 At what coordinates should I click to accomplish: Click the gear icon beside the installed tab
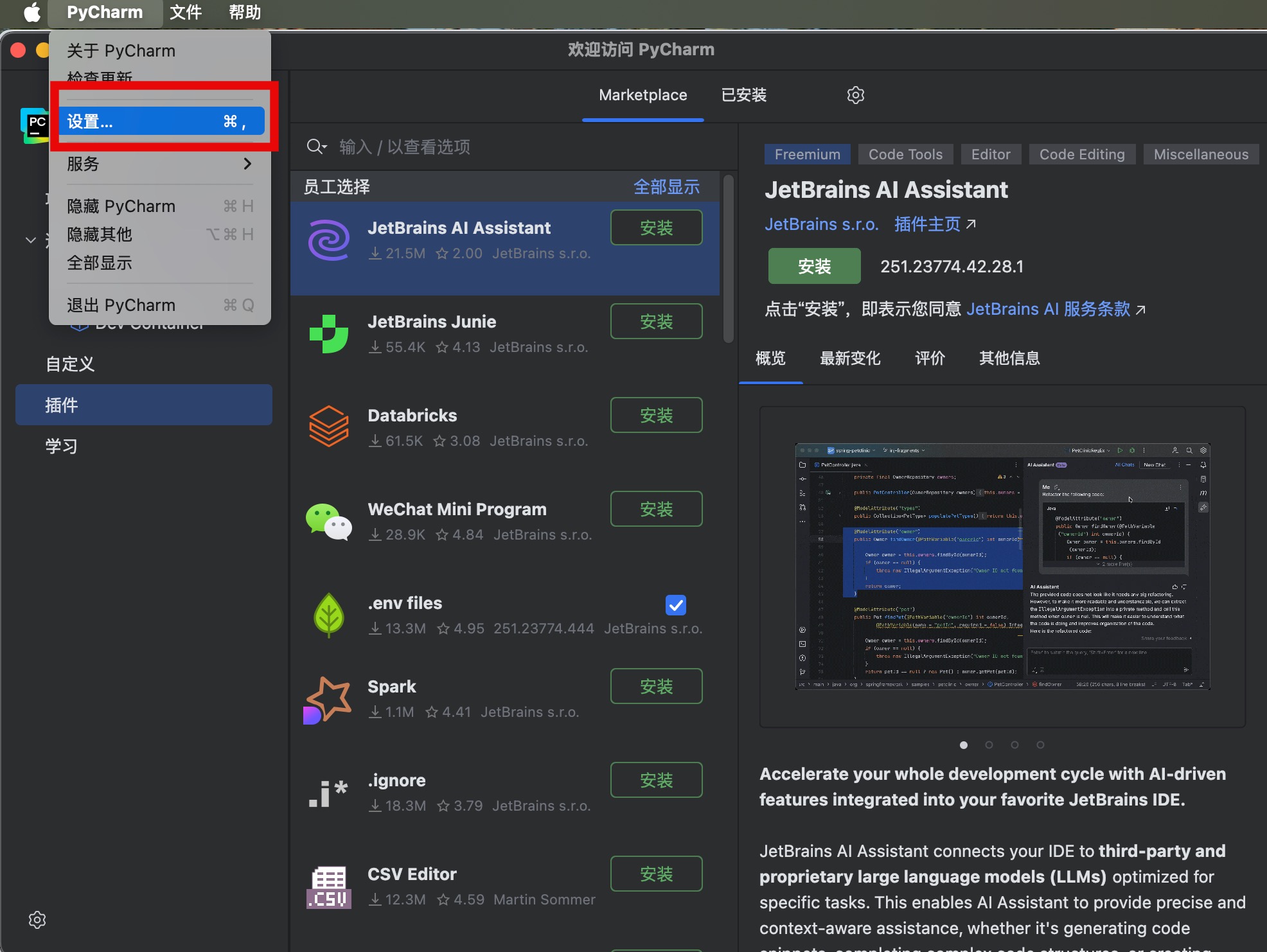tap(855, 95)
